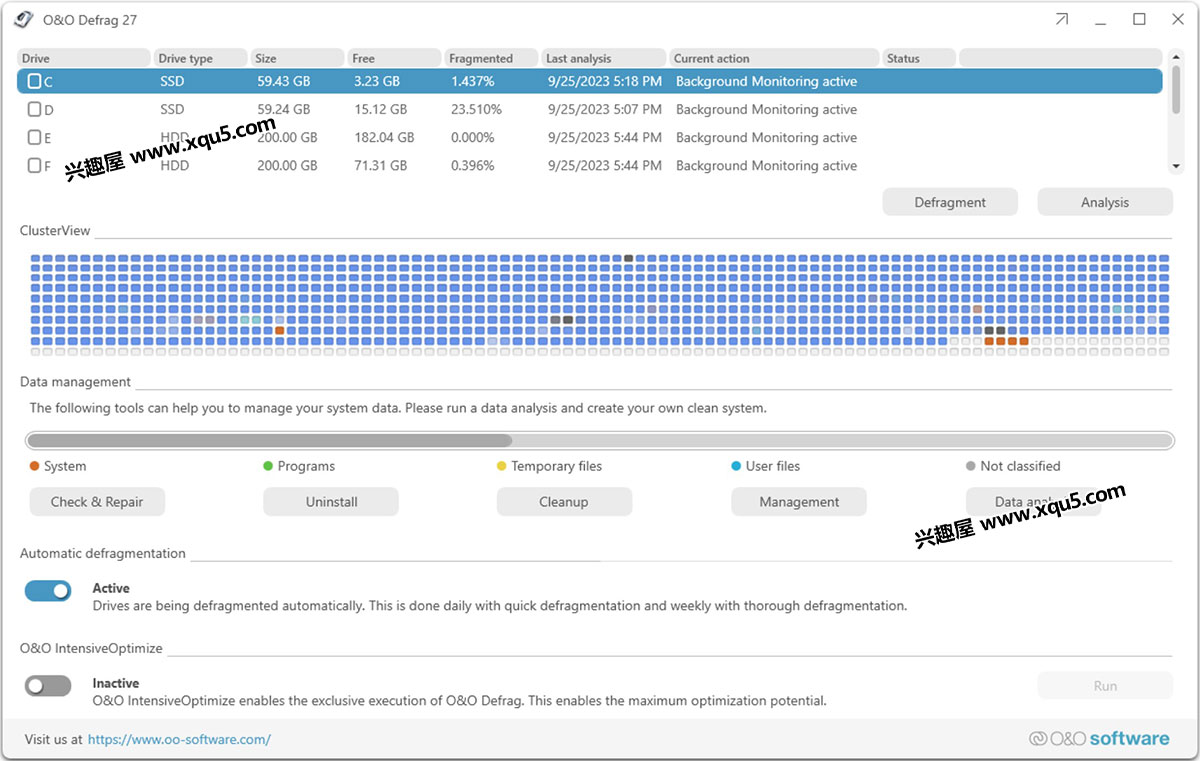Click the Status column header
1200x761 pixels.
(919, 58)
